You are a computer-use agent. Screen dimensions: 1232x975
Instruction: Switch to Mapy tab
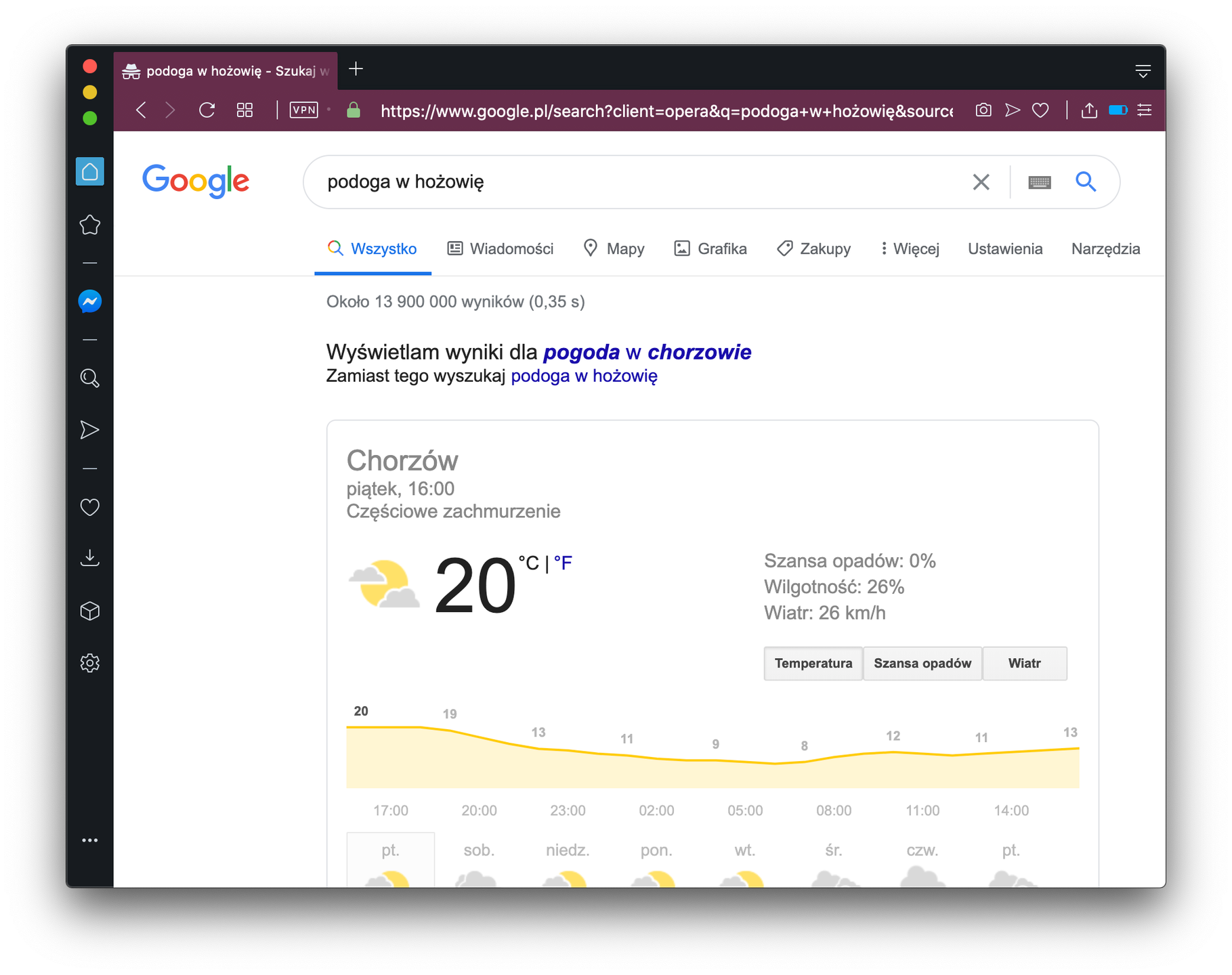pos(614,248)
